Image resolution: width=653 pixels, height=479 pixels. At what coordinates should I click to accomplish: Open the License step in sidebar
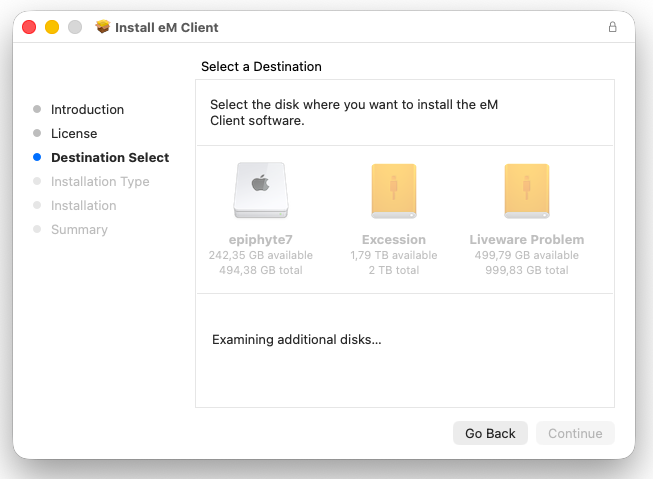coord(74,134)
